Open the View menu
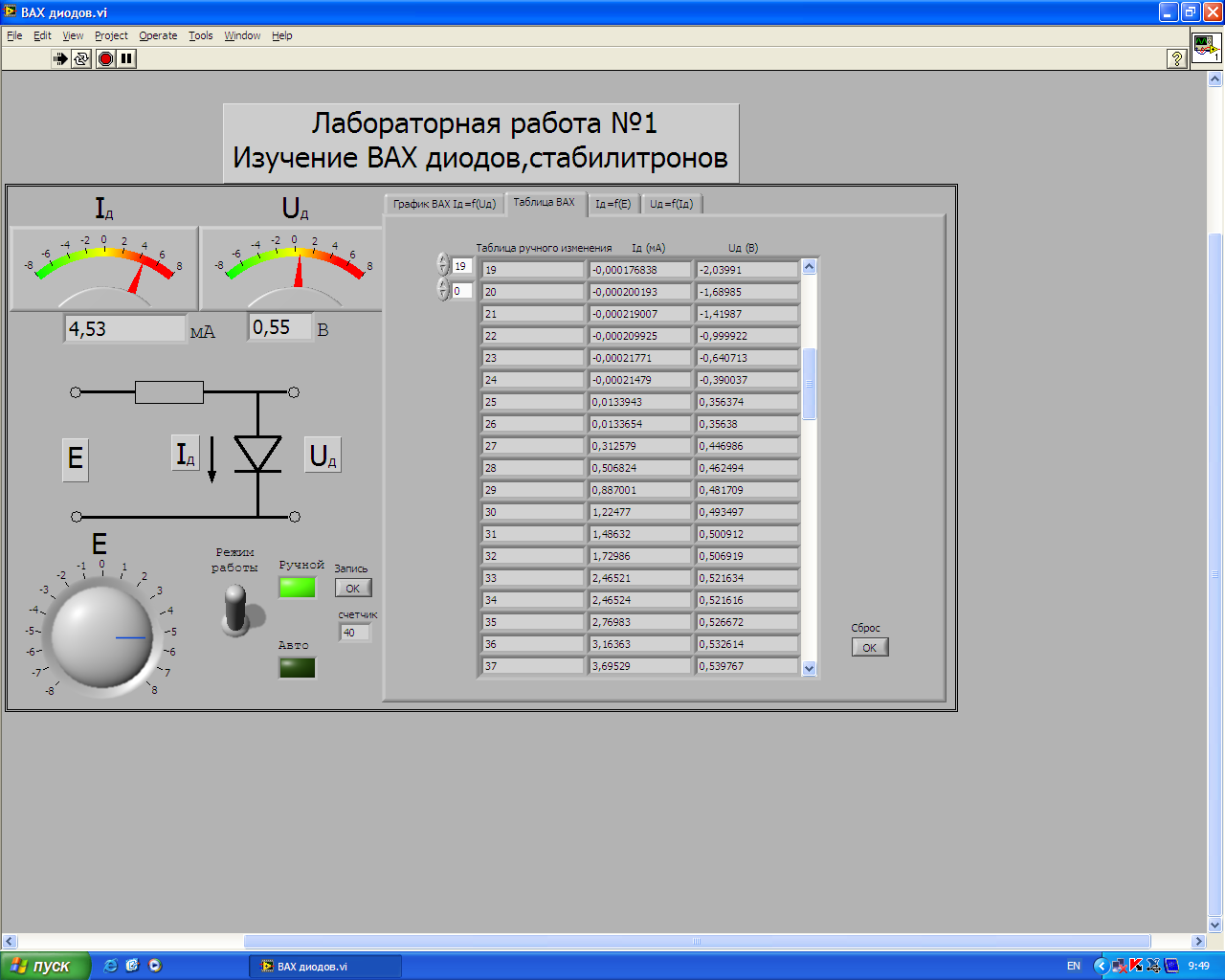 tap(73, 35)
